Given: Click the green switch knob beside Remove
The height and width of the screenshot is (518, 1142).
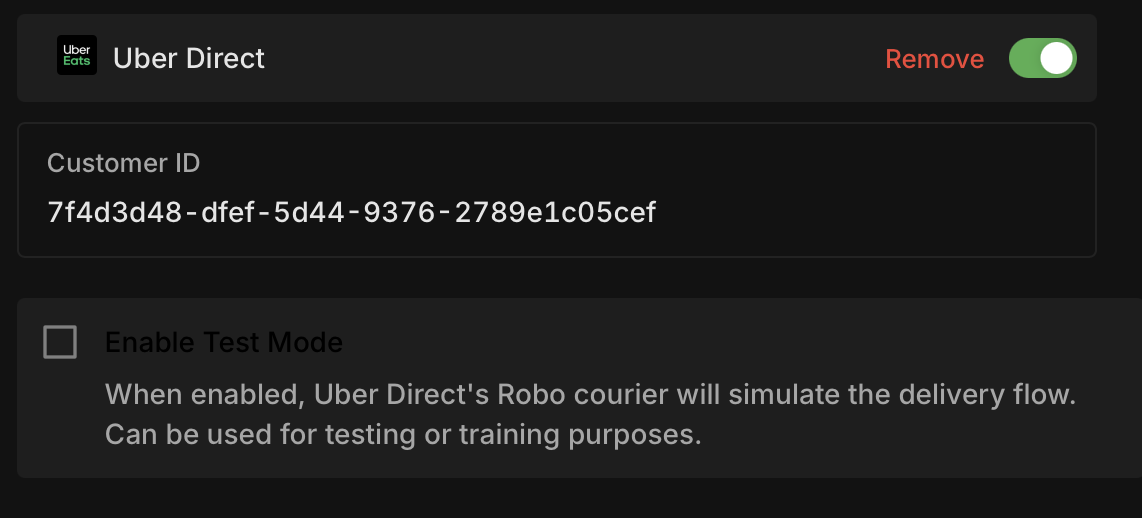Looking at the screenshot, I should tap(1056, 58).
